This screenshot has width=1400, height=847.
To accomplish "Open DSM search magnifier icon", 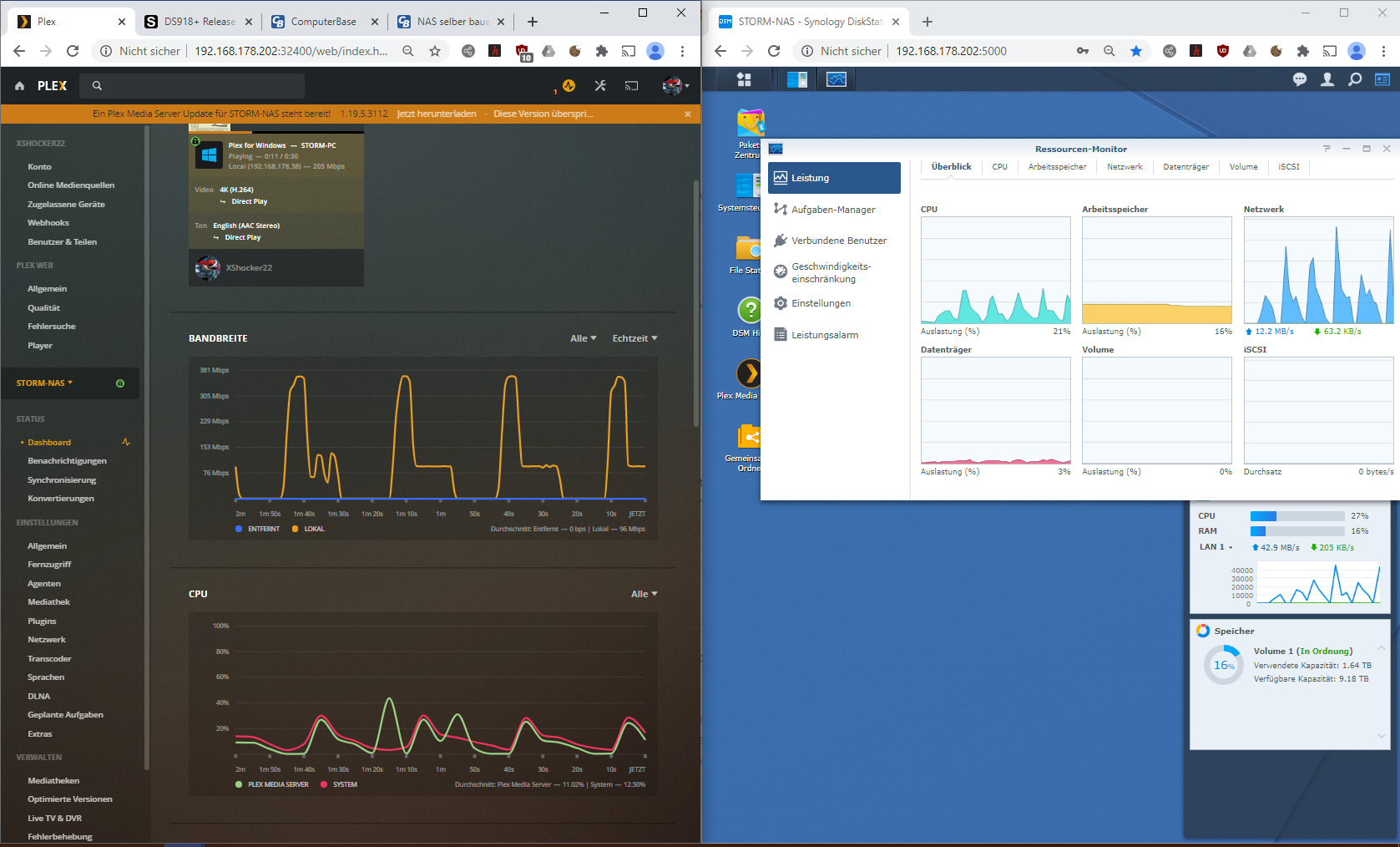I will (1355, 79).
